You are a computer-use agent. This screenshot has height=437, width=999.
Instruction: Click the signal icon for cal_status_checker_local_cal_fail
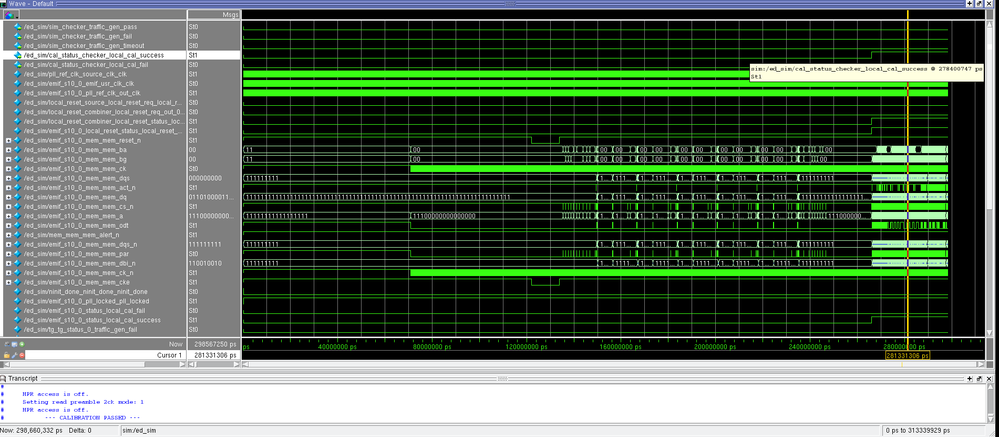click(x=18, y=64)
